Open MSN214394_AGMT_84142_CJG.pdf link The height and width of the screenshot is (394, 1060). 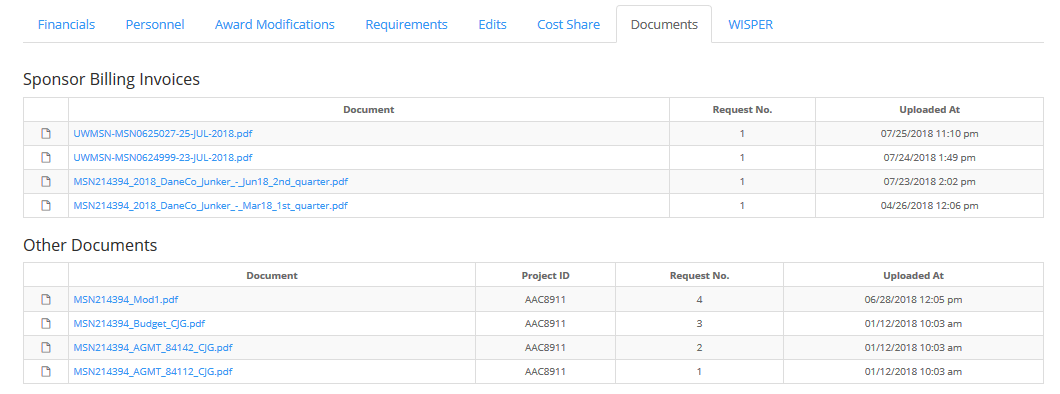point(153,347)
